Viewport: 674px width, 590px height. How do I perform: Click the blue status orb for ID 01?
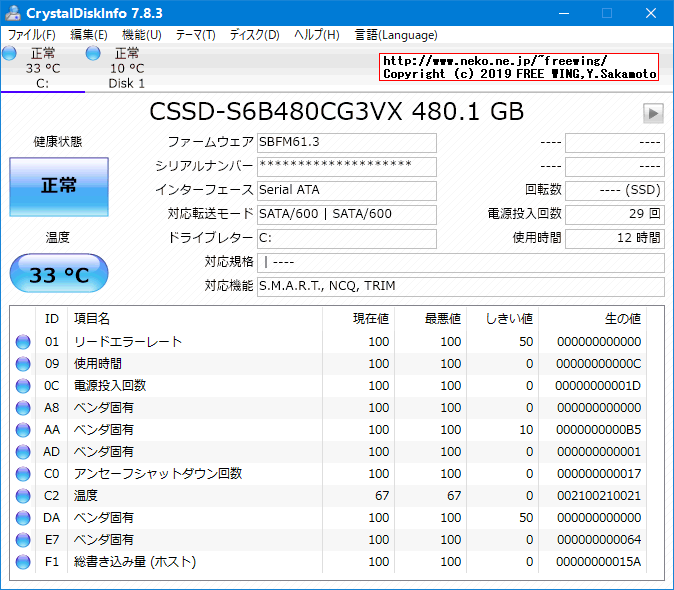pyautogui.click(x=23, y=342)
